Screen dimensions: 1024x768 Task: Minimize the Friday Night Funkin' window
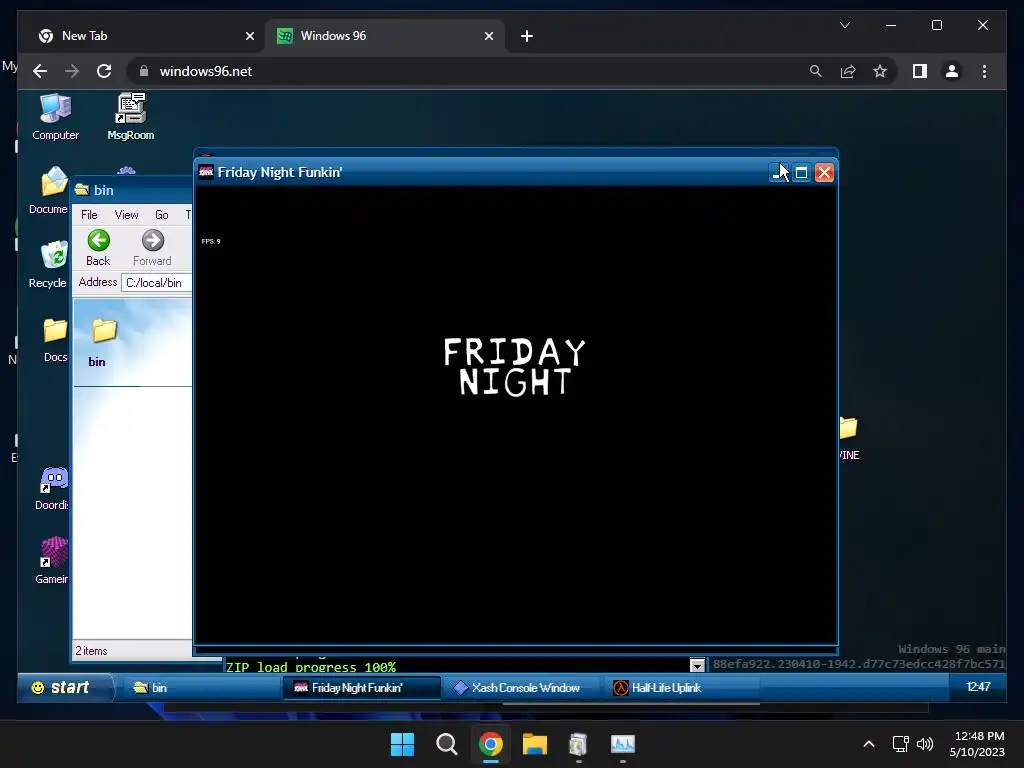(779, 172)
